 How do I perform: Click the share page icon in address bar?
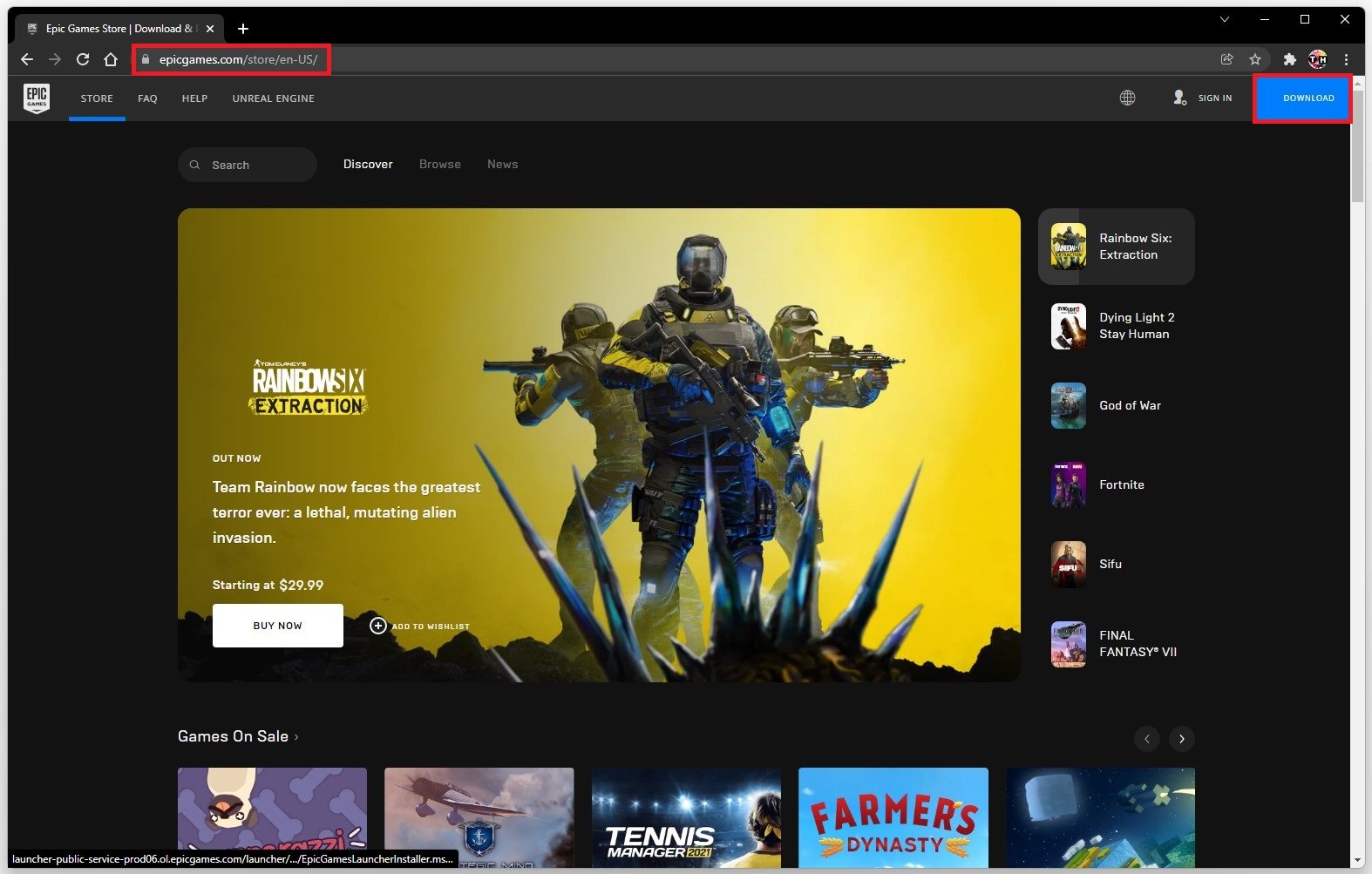[x=1226, y=59]
